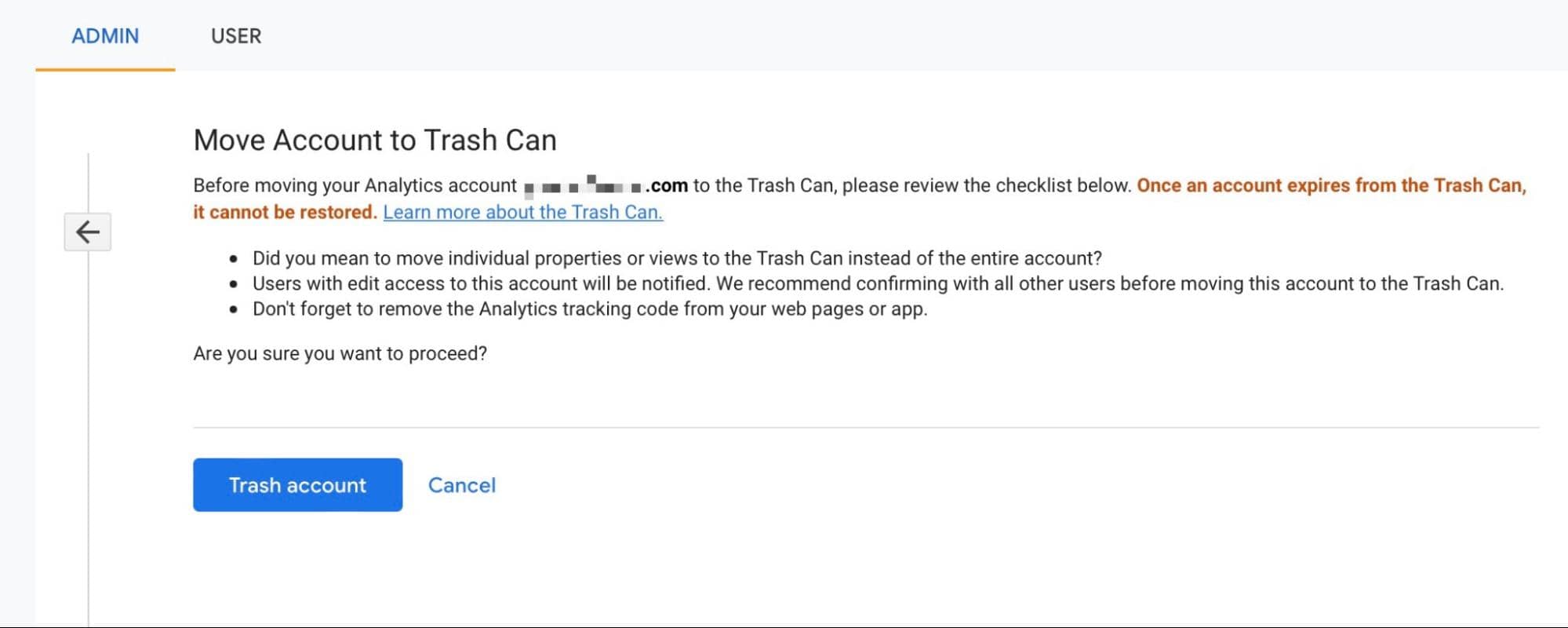This screenshot has height=628, width=1568.
Task: Click the Move Account to Trash Can heading
Action: click(x=375, y=140)
